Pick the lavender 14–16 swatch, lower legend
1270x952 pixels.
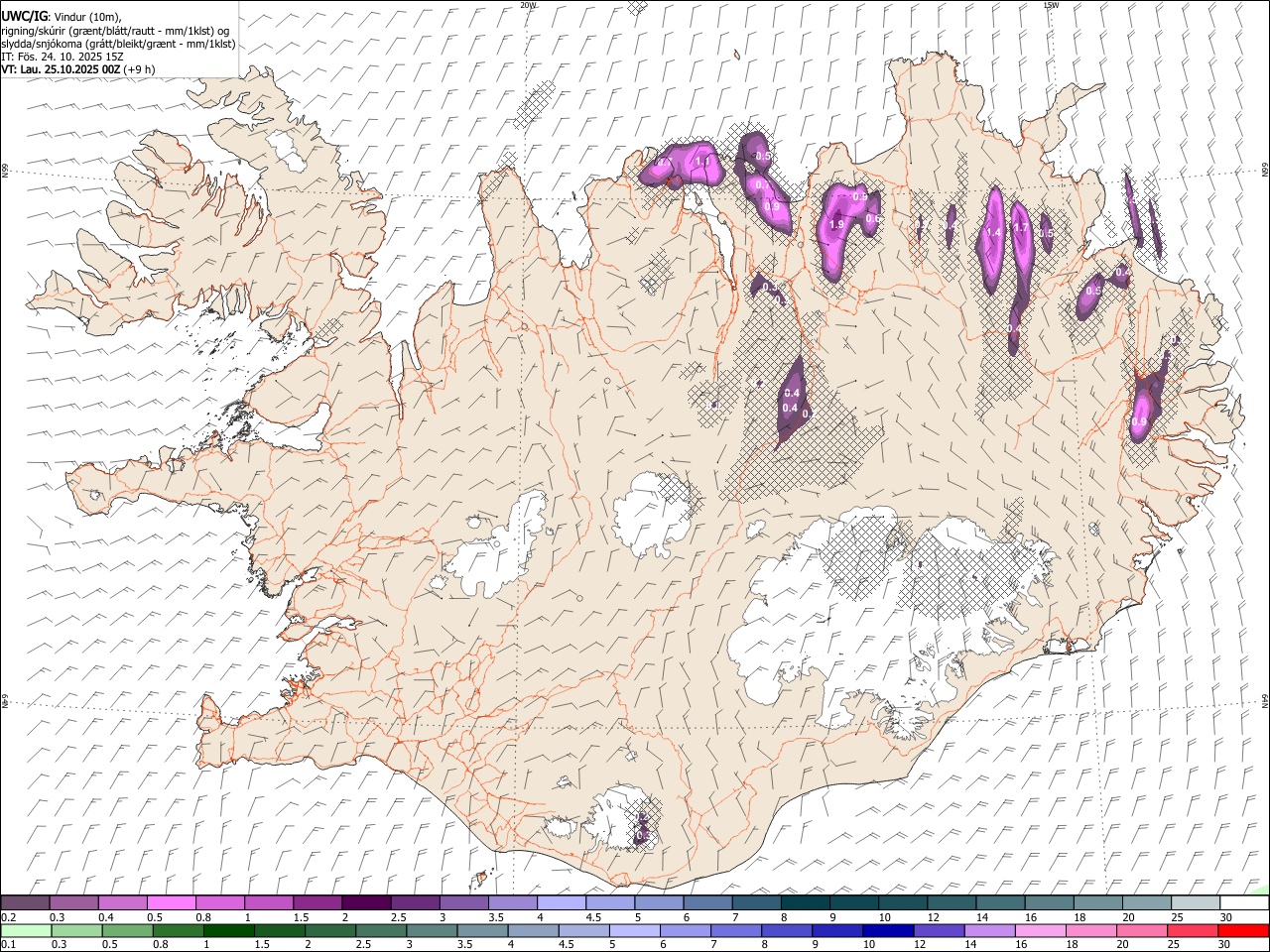[988, 931]
